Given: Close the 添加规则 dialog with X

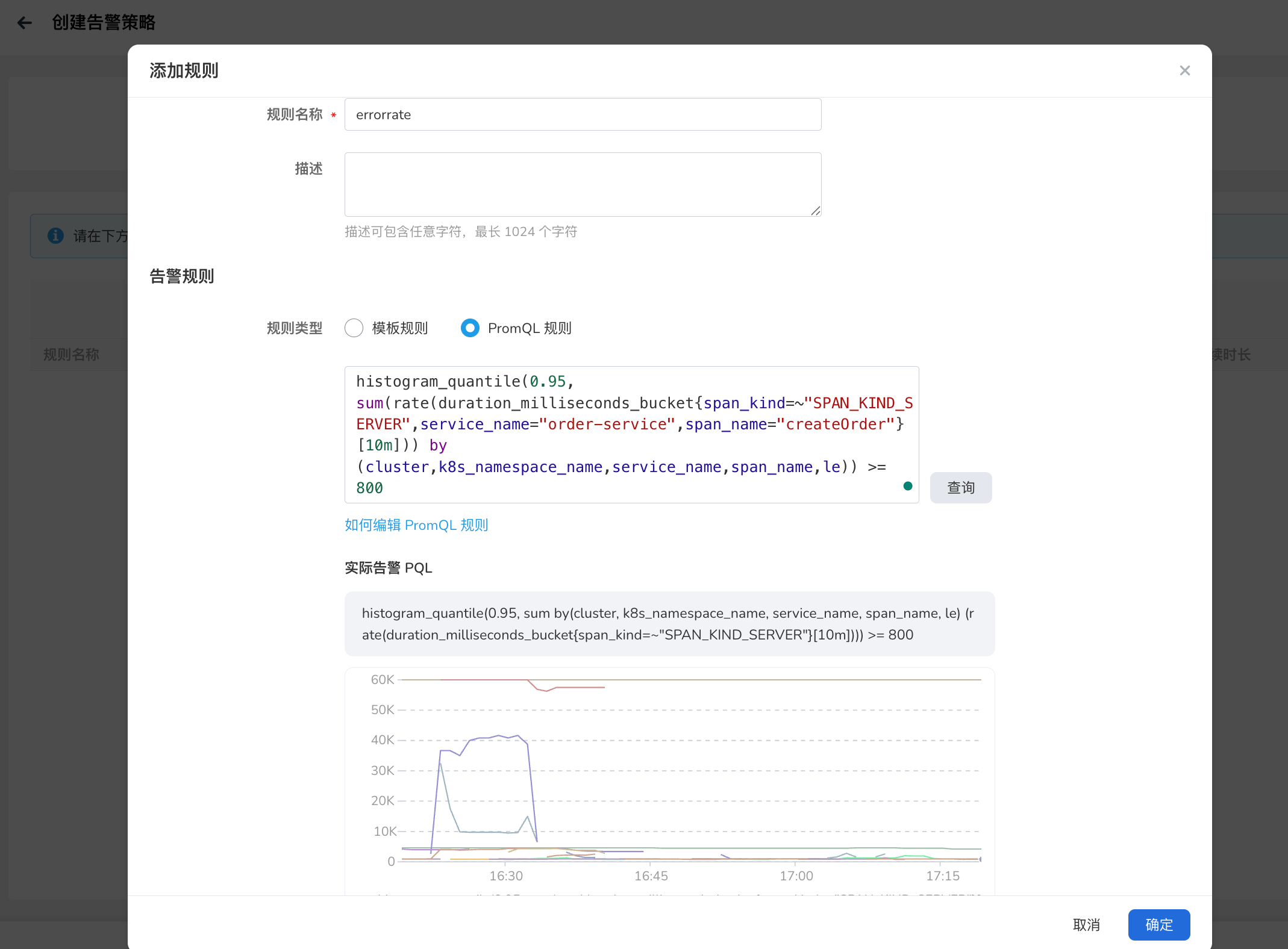Looking at the screenshot, I should [1184, 70].
